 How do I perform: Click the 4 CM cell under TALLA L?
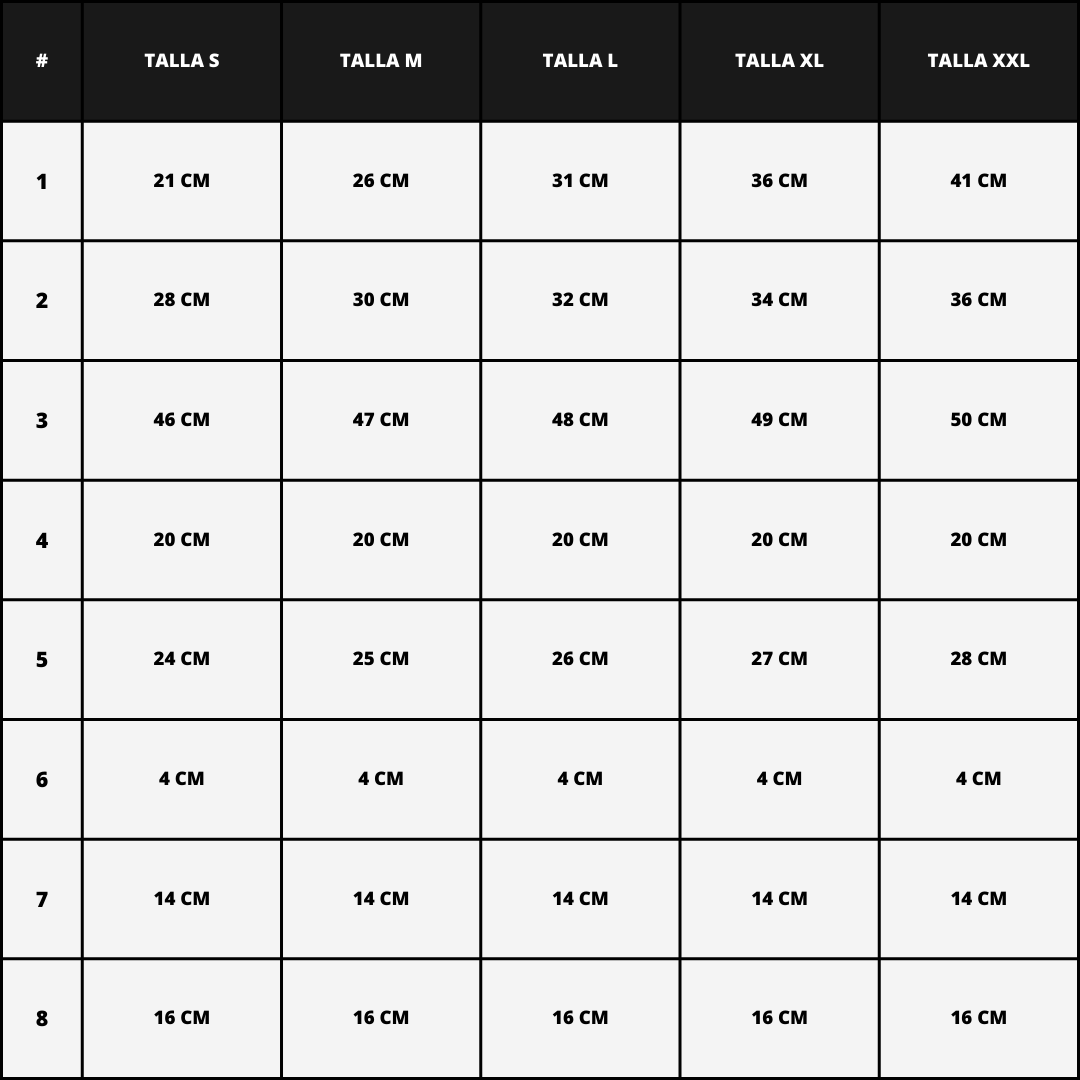coord(580,779)
